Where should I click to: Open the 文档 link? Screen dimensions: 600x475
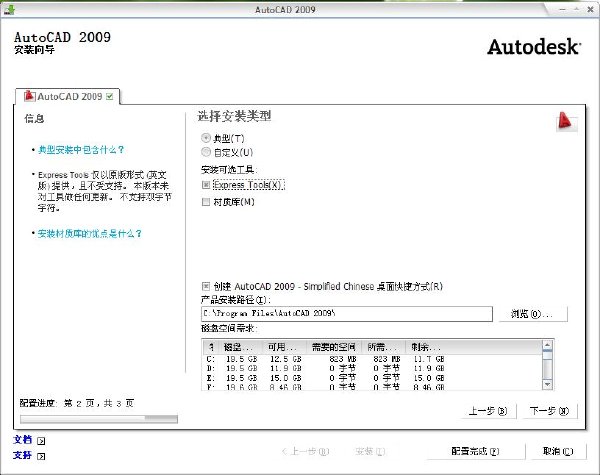pos(23,440)
